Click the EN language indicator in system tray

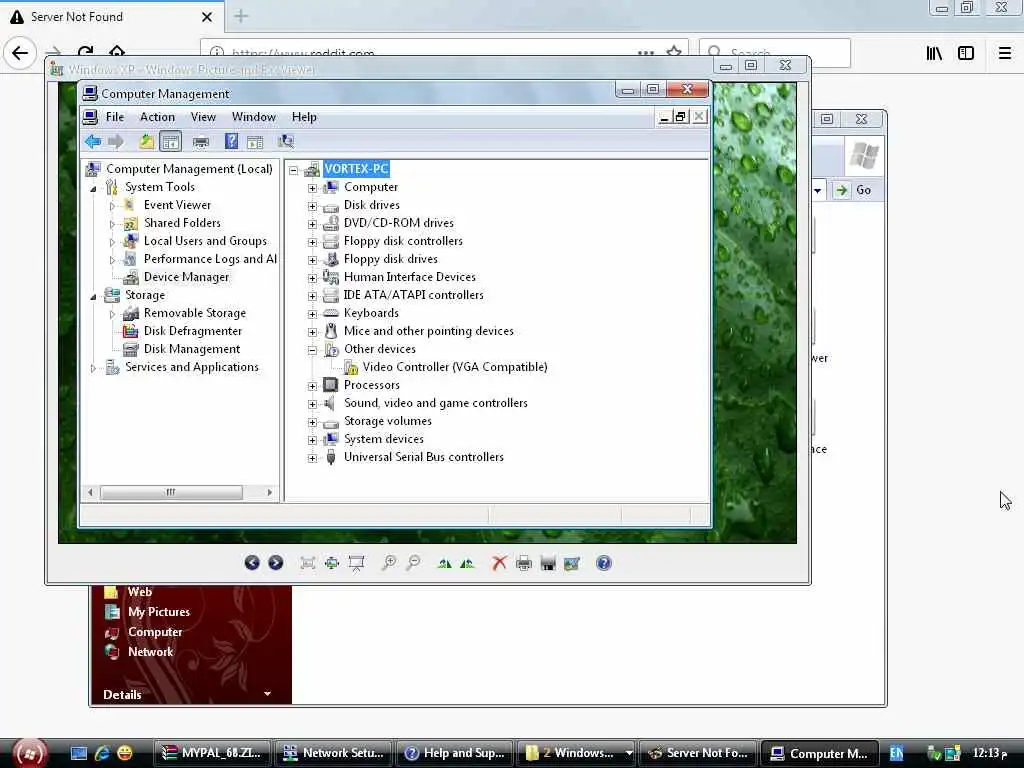(896, 753)
